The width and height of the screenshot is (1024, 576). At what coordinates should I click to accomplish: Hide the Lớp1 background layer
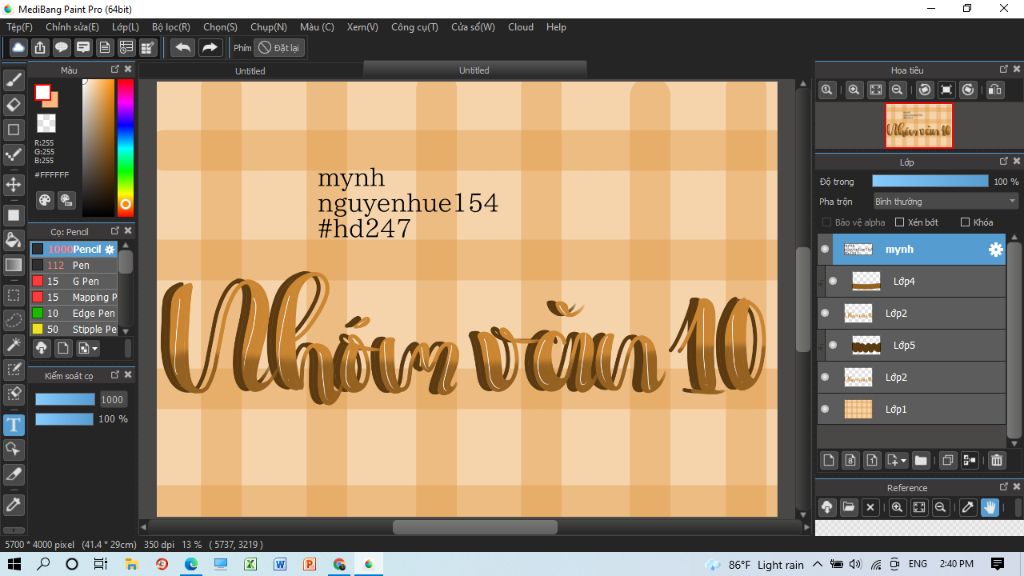[825, 409]
